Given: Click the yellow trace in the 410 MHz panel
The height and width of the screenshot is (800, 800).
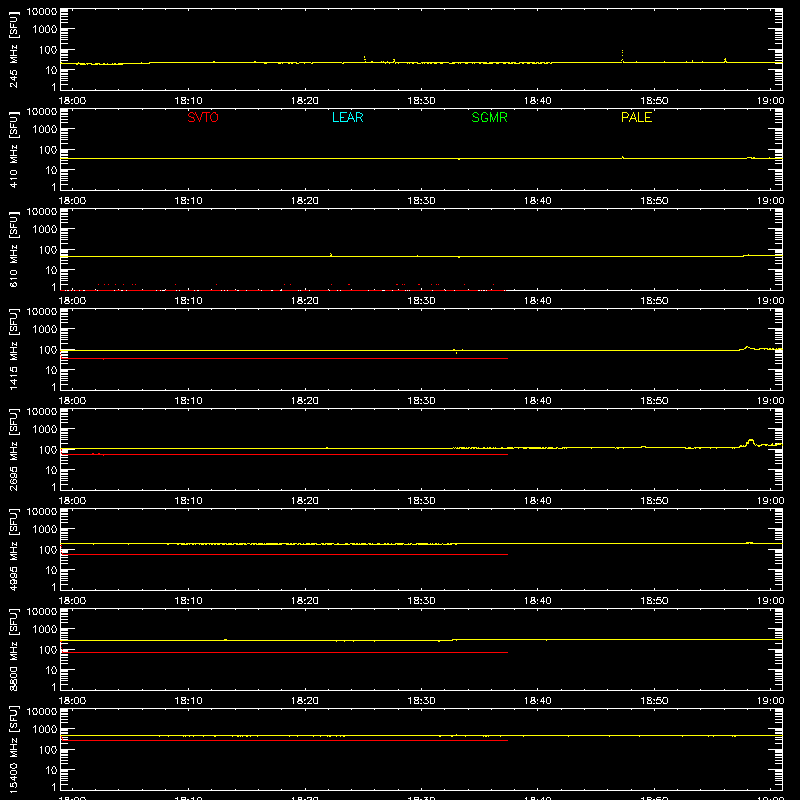Looking at the screenshot, I should pyautogui.click(x=421, y=159).
